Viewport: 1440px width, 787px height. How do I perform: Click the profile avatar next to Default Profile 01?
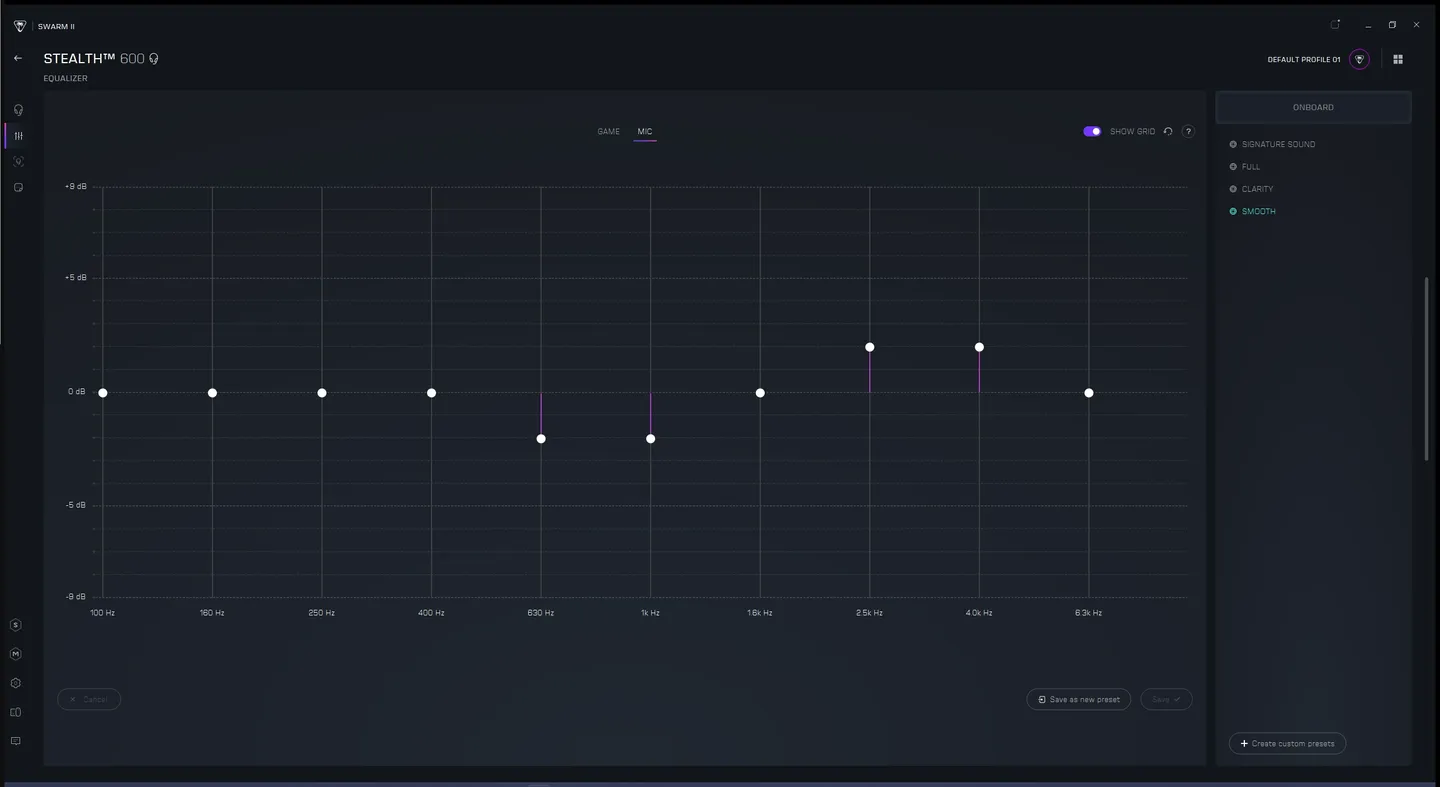(1359, 59)
